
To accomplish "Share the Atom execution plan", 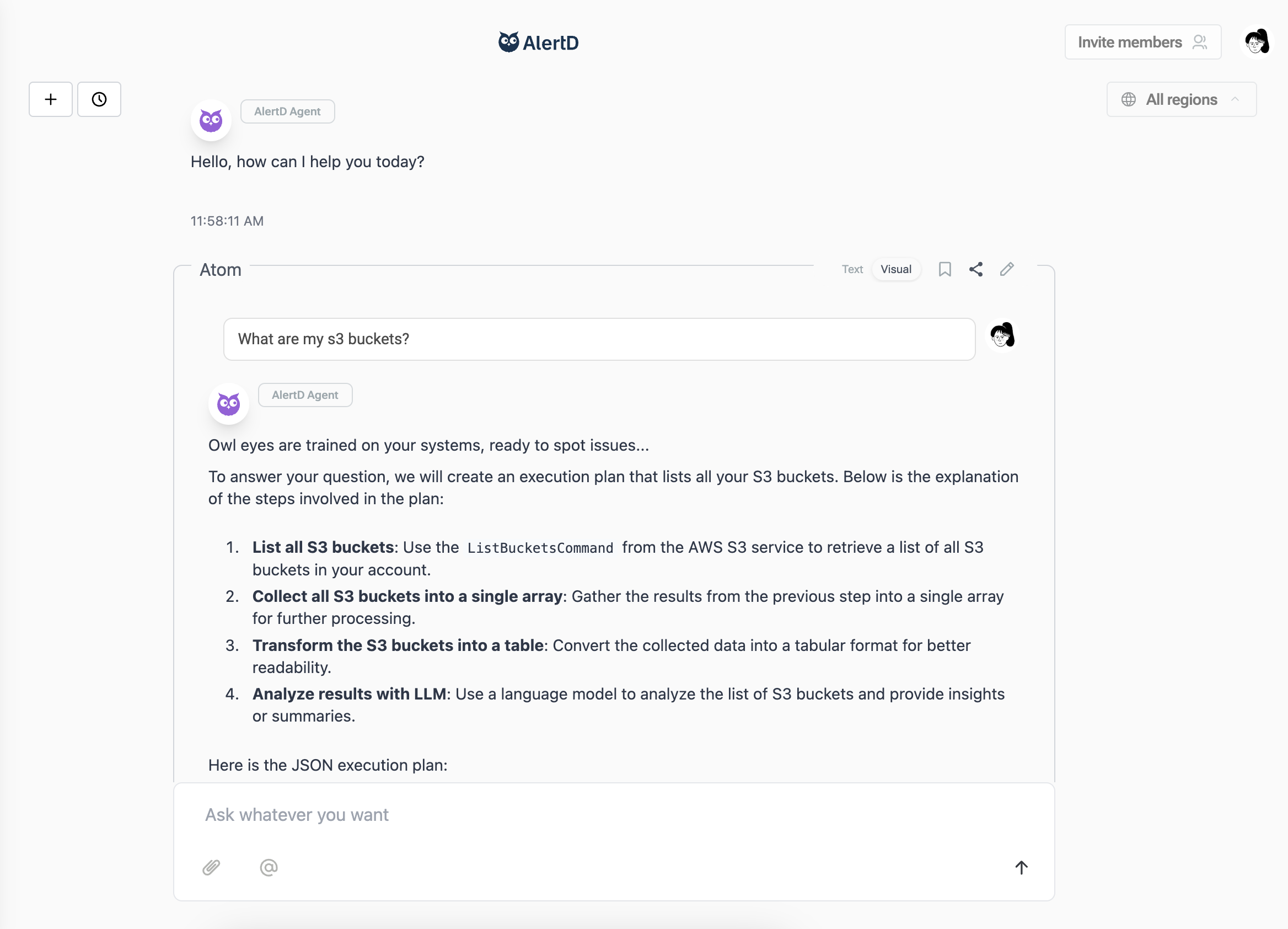I will pyautogui.click(x=976, y=269).
